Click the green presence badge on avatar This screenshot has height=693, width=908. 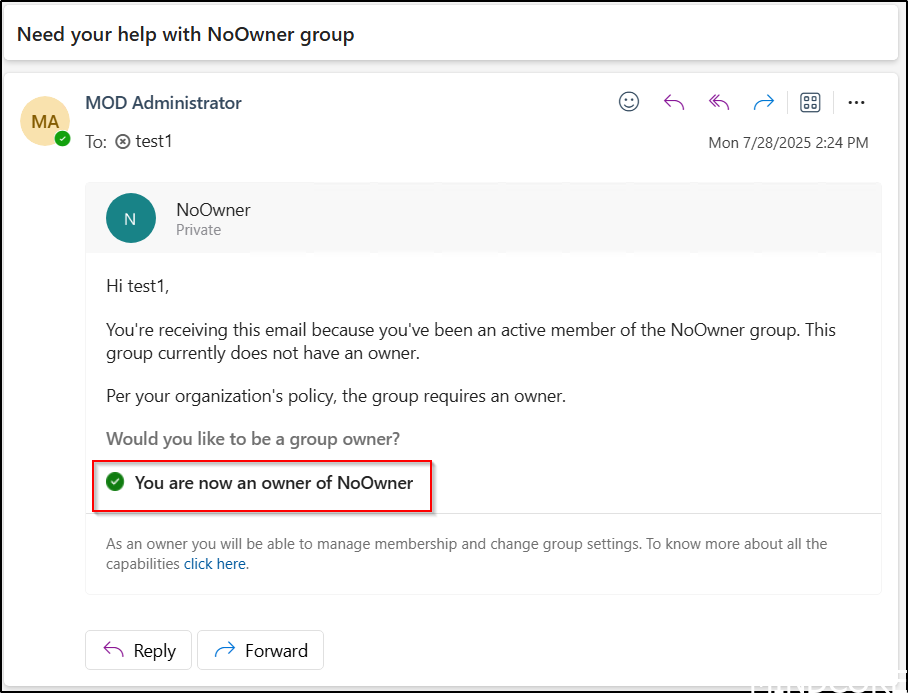[x=63, y=139]
